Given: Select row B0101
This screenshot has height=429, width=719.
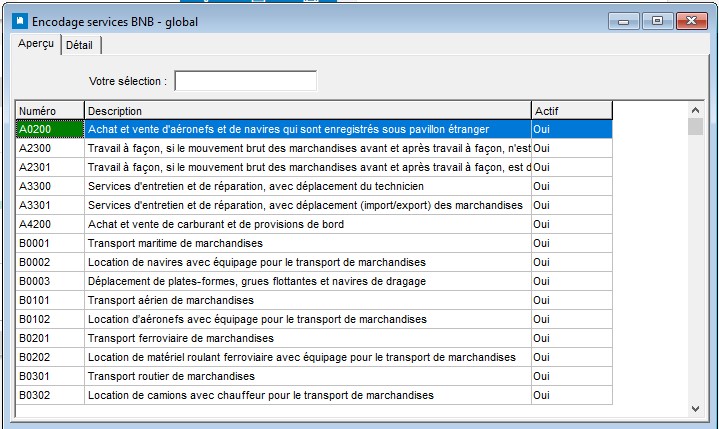Looking at the screenshot, I should (314, 300).
